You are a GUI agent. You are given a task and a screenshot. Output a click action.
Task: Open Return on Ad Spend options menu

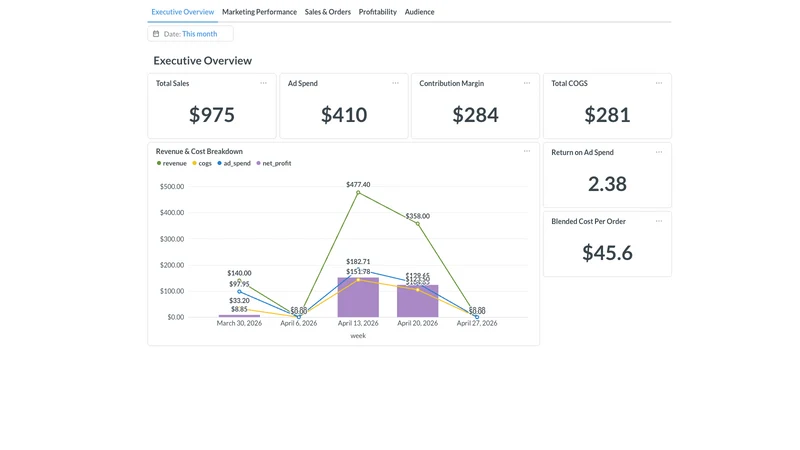(x=659, y=152)
